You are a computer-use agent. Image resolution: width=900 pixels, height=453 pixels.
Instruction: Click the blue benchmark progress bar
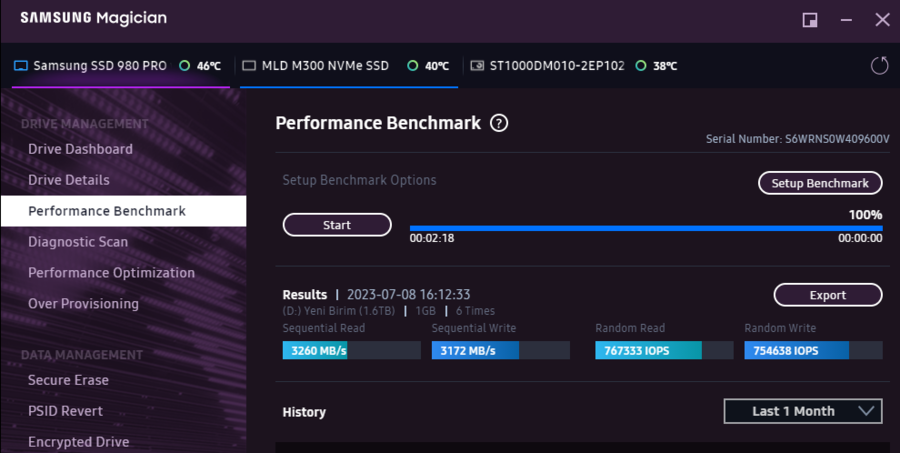click(646, 229)
